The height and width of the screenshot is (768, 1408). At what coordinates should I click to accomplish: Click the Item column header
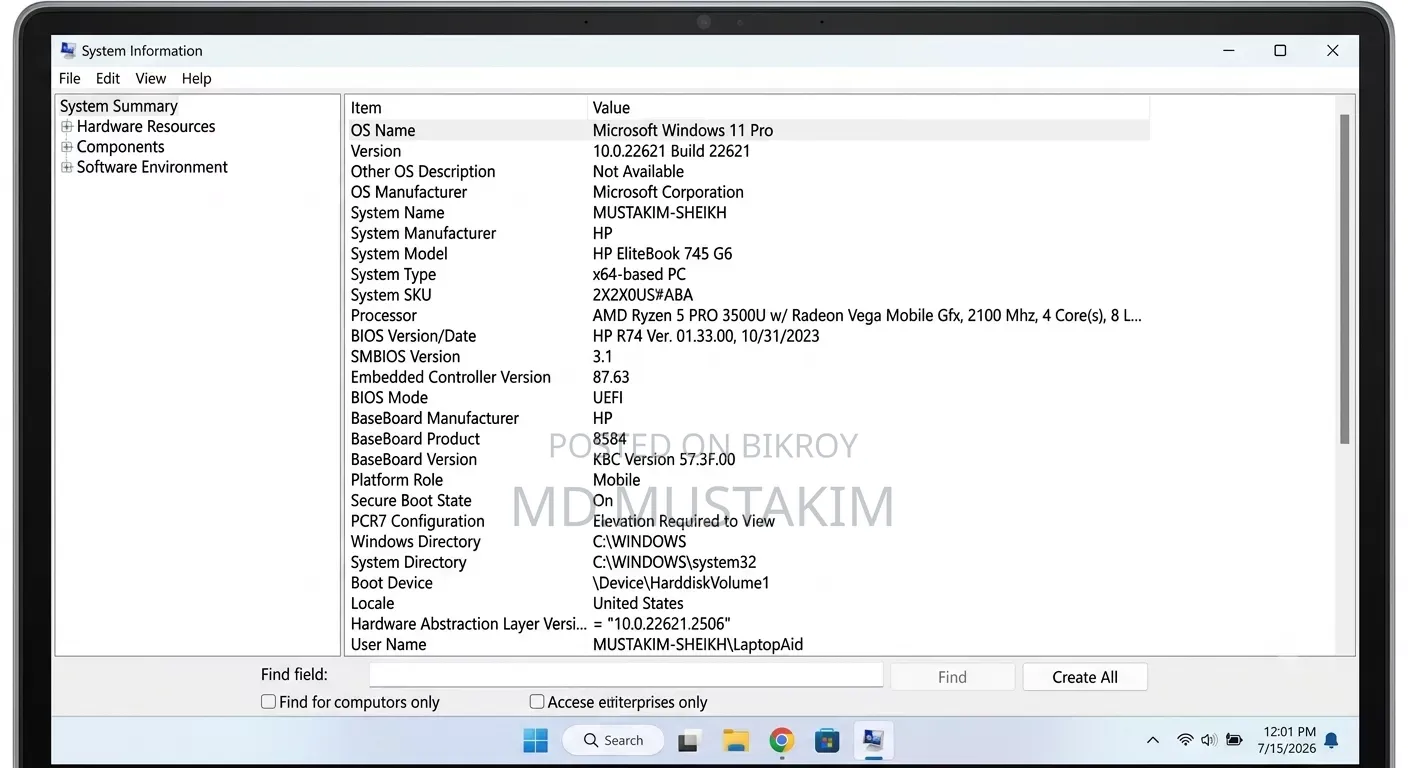(466, 108)
